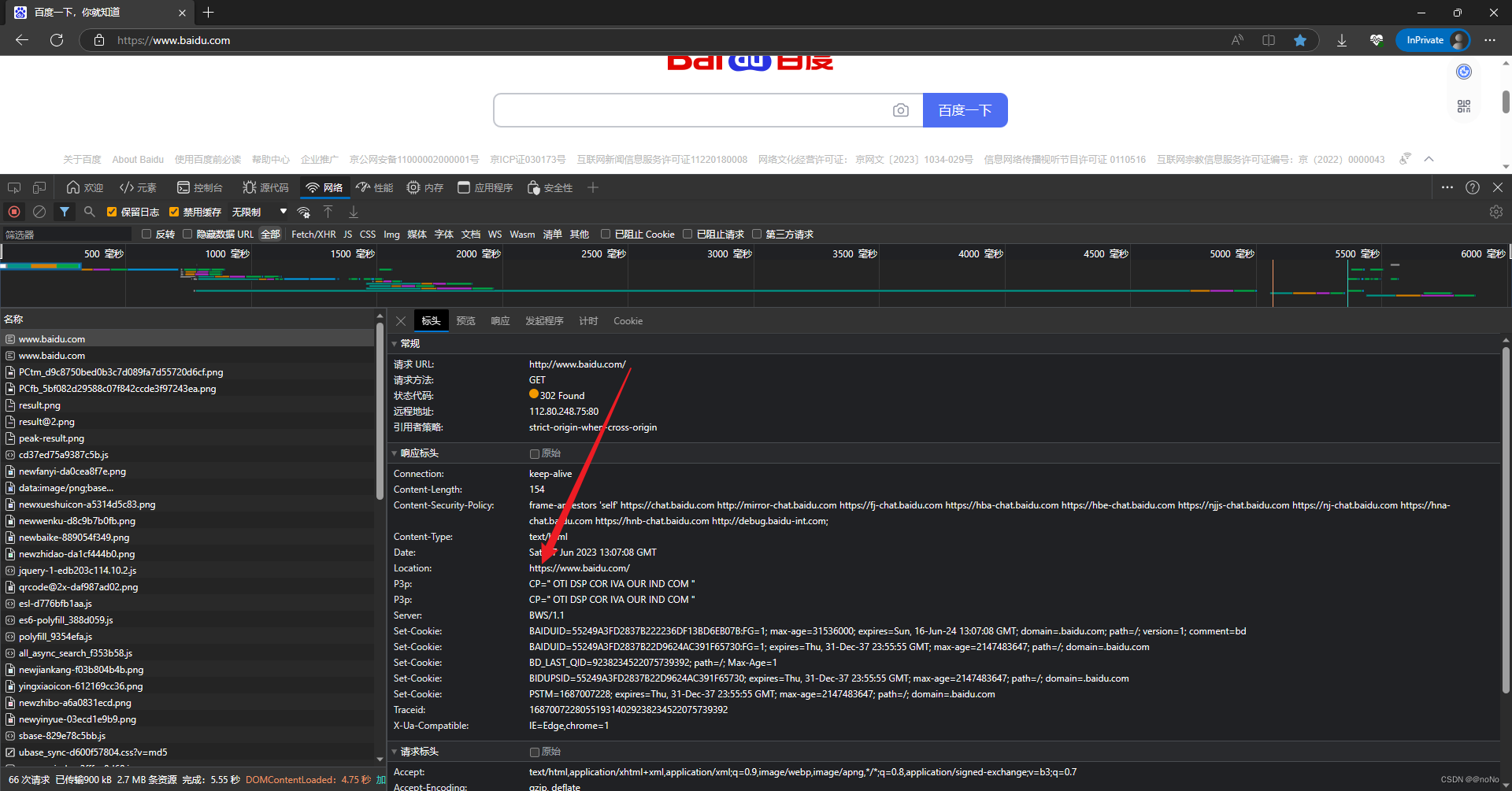Check 原始 box for 请求标头
Viewport: 1512px width, 791px height.
pos(535,752)
